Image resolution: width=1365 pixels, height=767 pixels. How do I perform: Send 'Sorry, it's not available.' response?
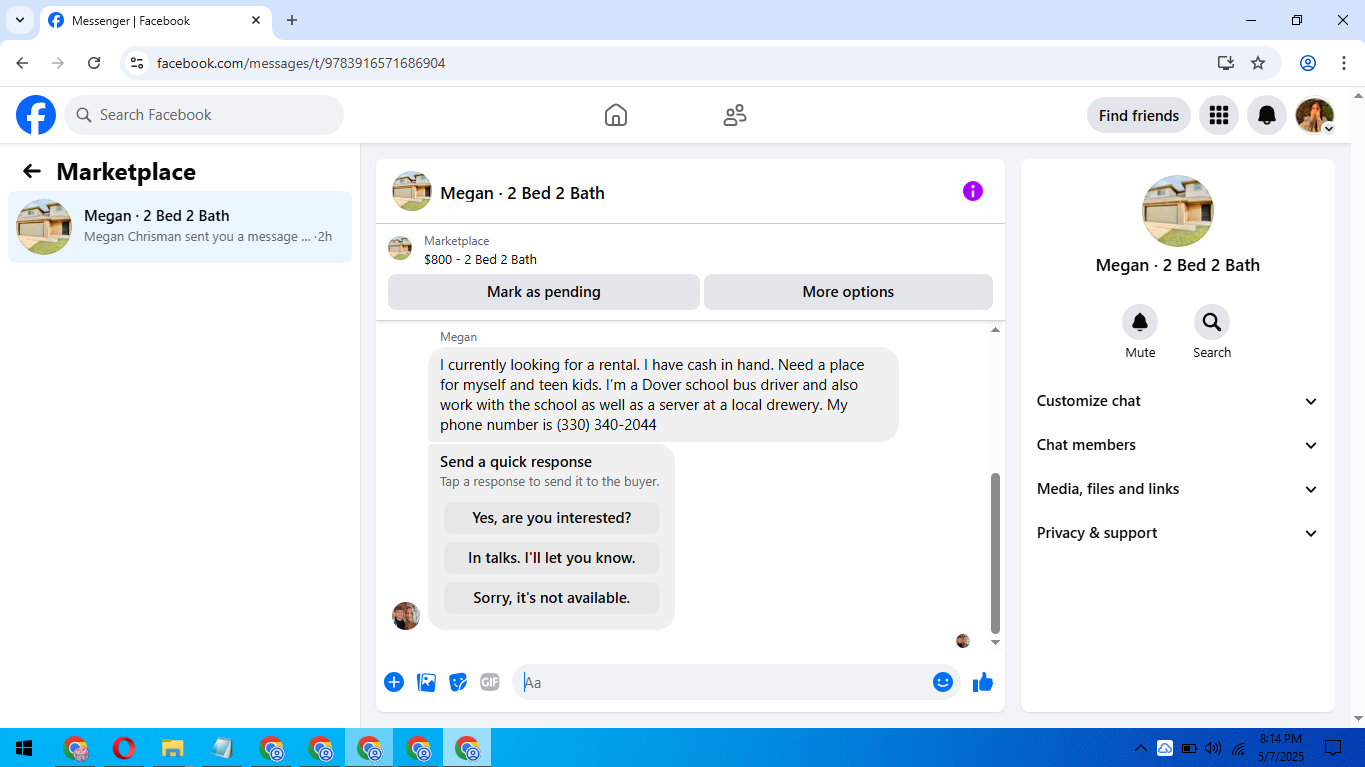pyautogui.click(x=551, y=598)
